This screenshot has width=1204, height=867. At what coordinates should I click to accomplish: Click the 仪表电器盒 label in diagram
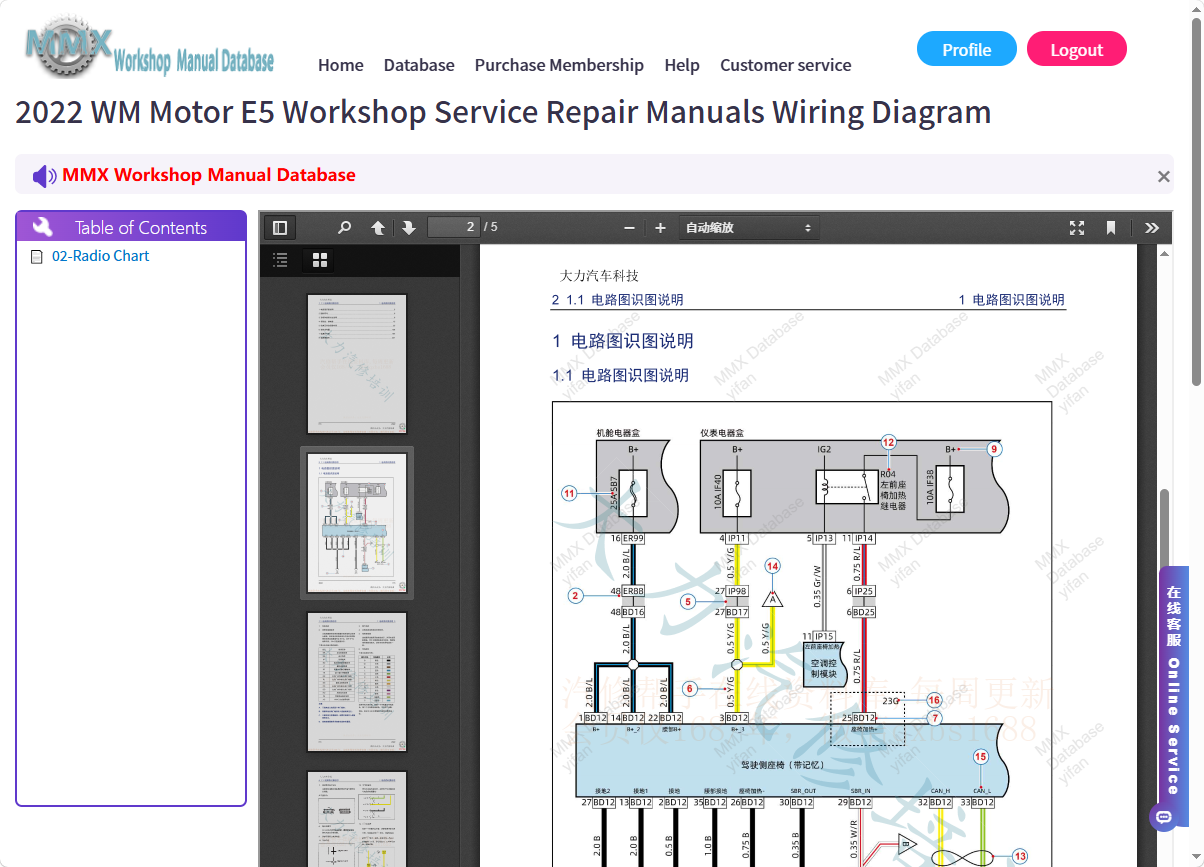coord(722,434)
